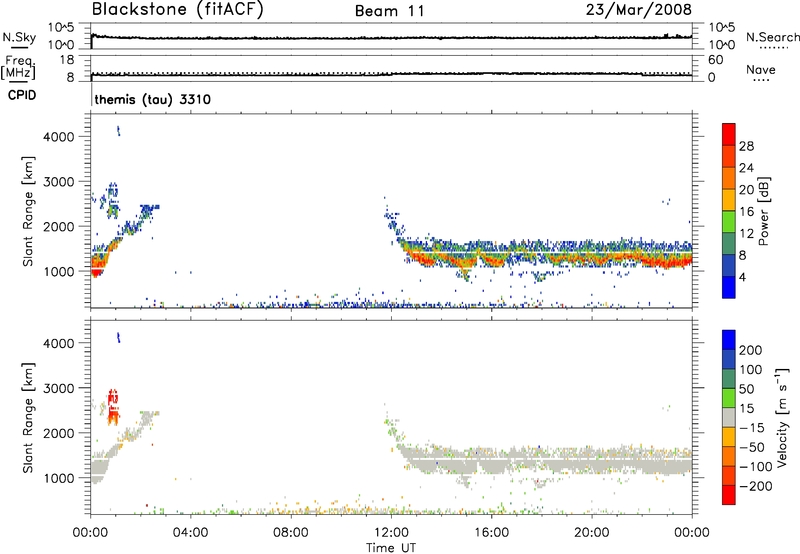This screenshot has height=554, width=800.
Task: Click the N.Sky noise trace line
Action: coord(391,38)
